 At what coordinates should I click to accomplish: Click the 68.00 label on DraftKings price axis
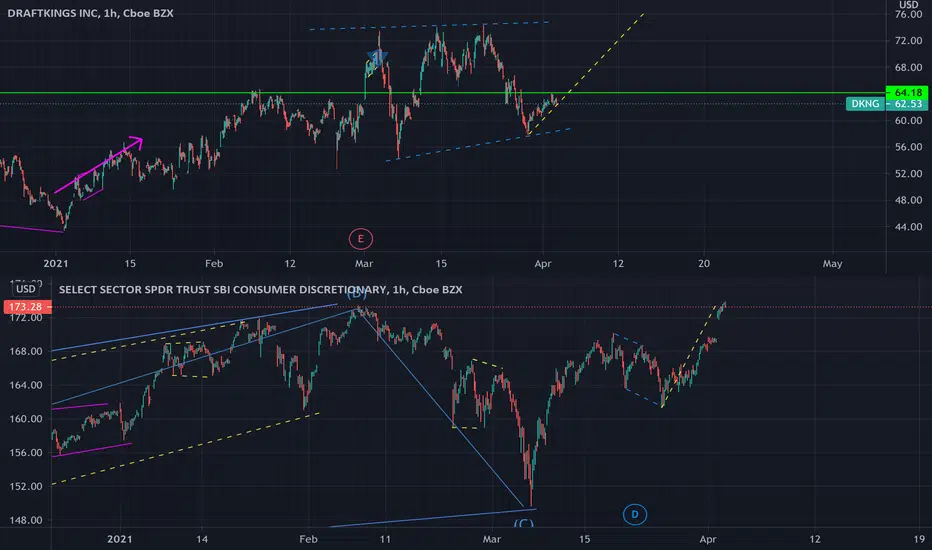pyautogui.click(x=908, y=67)
